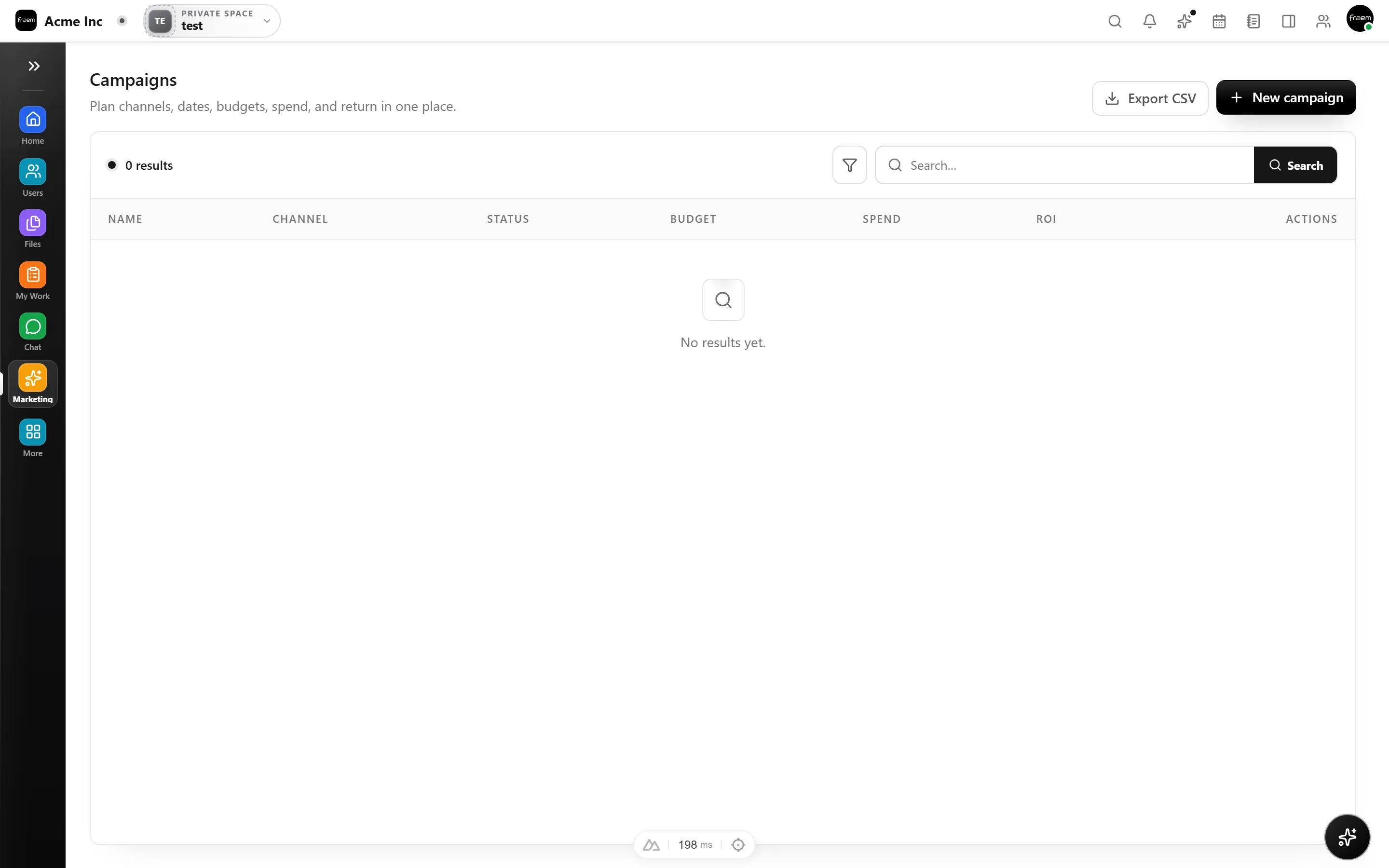
Task: Open the filter funnel button
Action: click(x=849, y=165)
